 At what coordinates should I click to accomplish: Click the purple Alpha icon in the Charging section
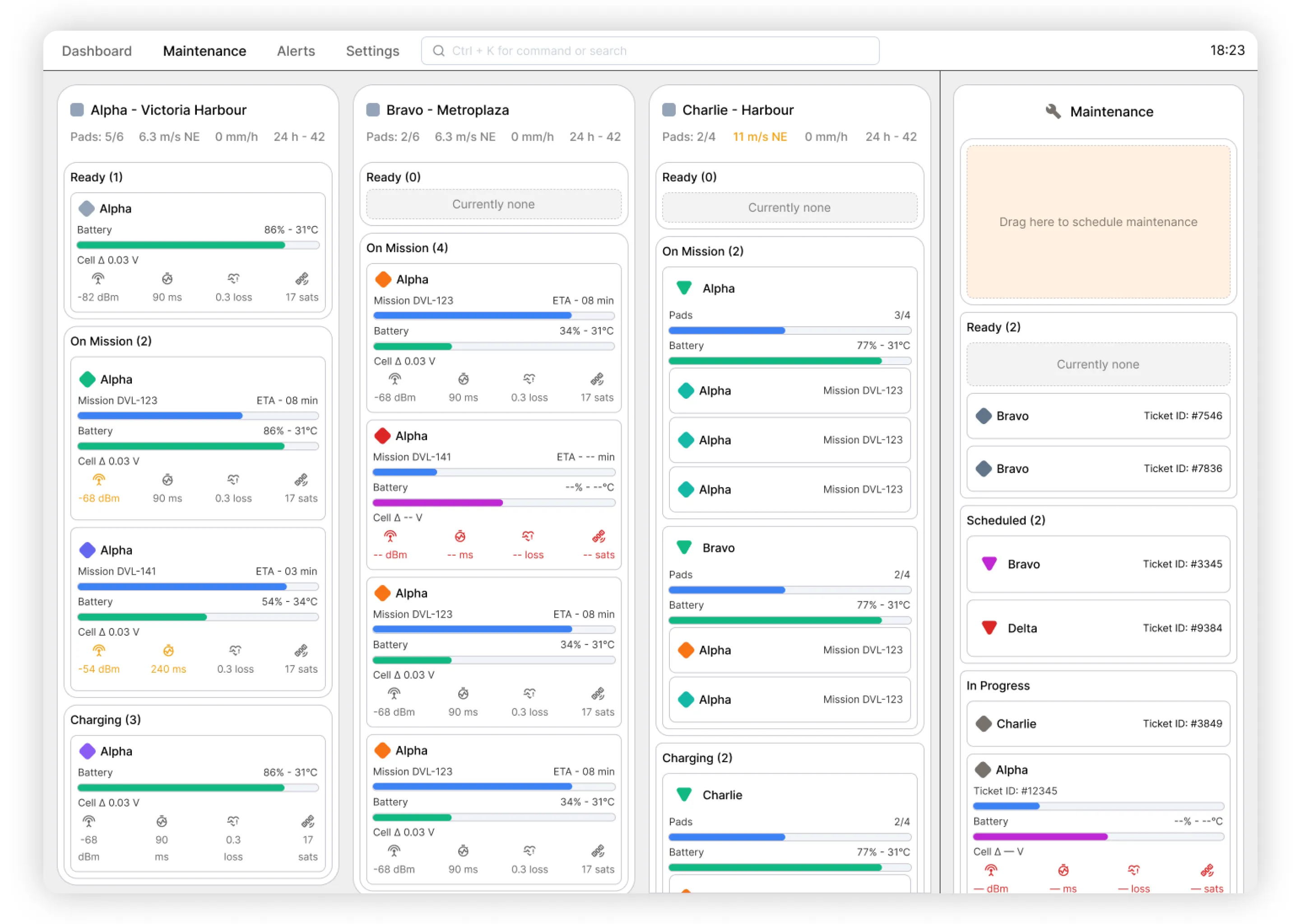pos(87,751)
